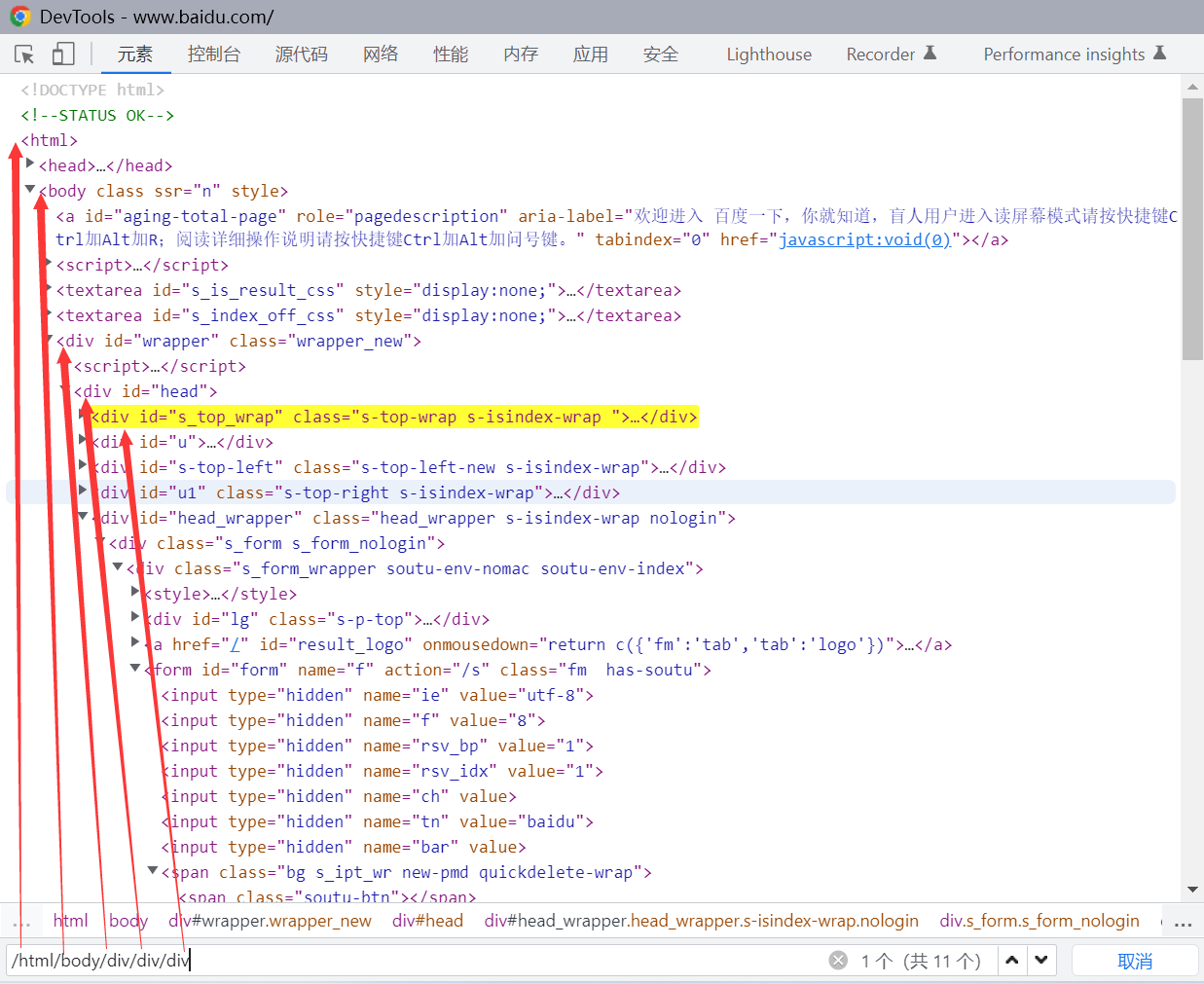Activate the inspect element picker icon

tap(24, 55)
